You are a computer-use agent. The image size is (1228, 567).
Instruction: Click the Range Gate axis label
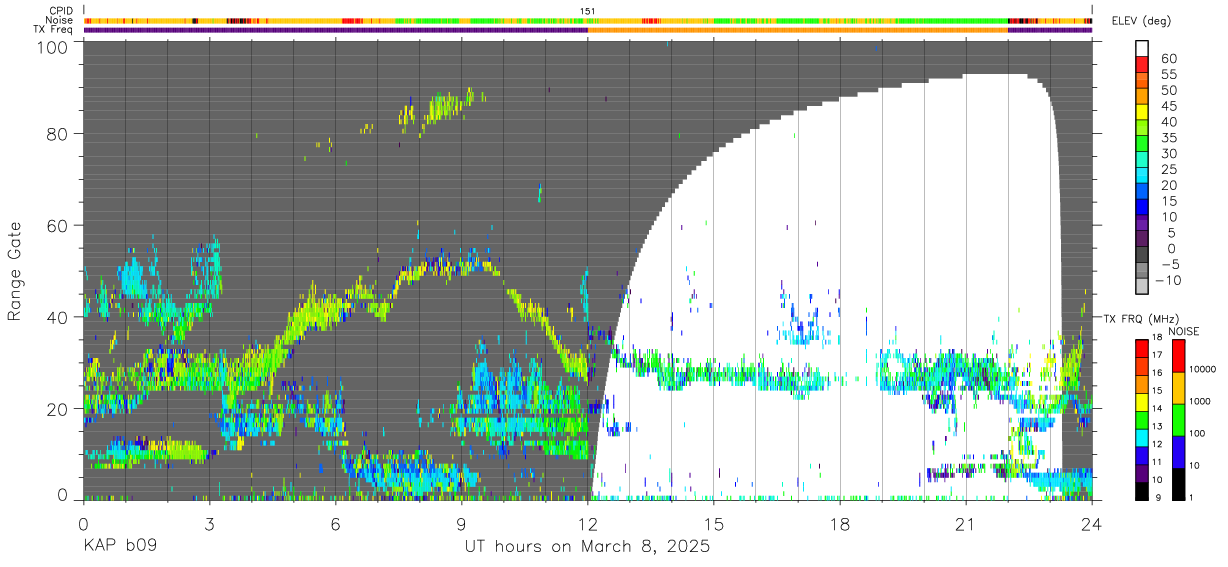pyautogui.click(x=15, y=272)
